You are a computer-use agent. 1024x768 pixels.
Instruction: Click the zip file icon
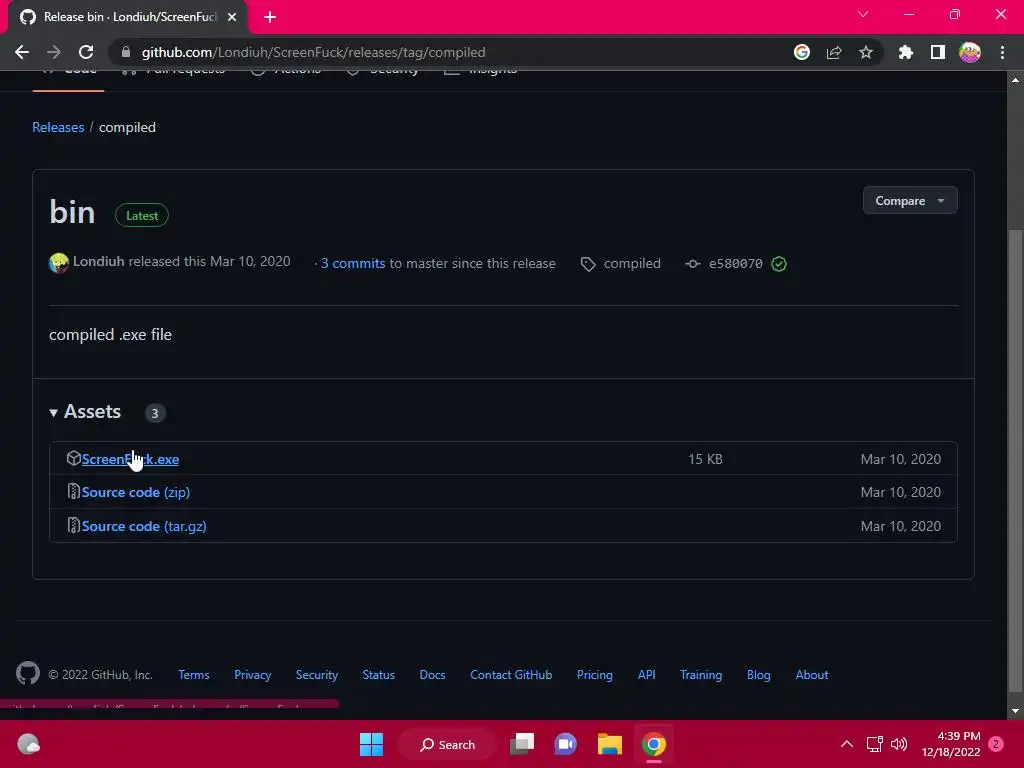[x=73, y=491]
